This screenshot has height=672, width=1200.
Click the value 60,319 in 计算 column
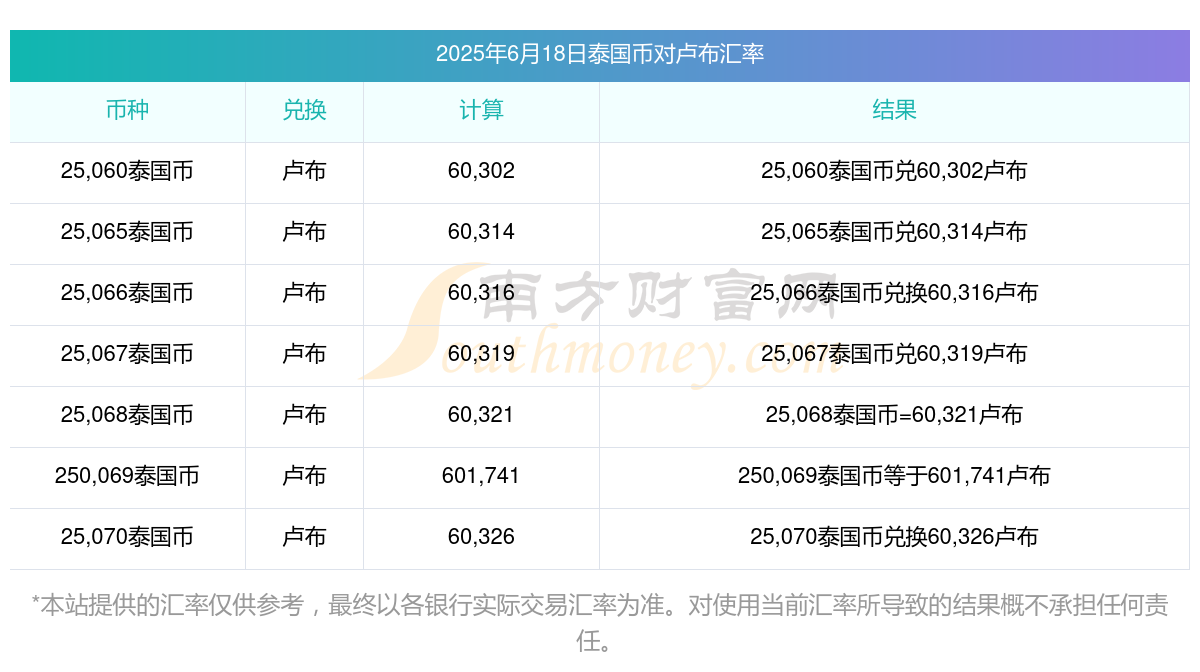coord(481,354)
